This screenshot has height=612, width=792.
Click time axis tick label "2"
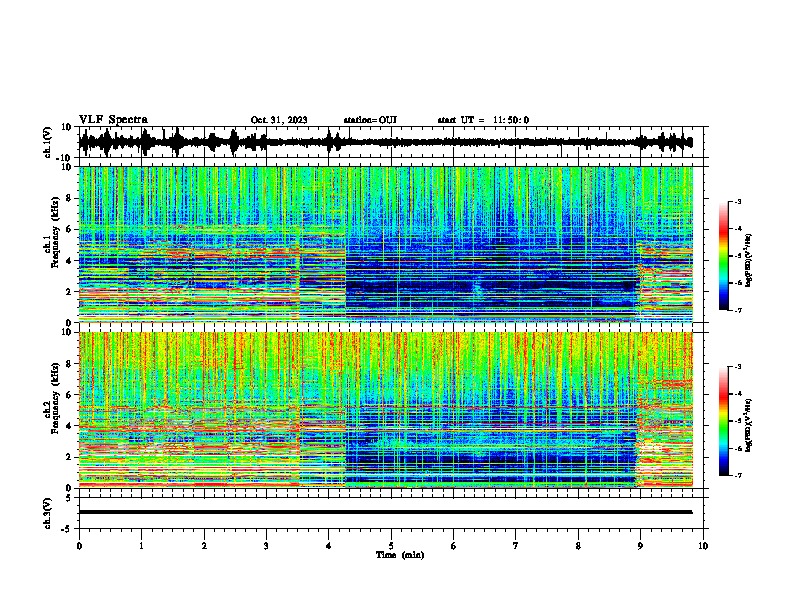click(x=204, y=546)
